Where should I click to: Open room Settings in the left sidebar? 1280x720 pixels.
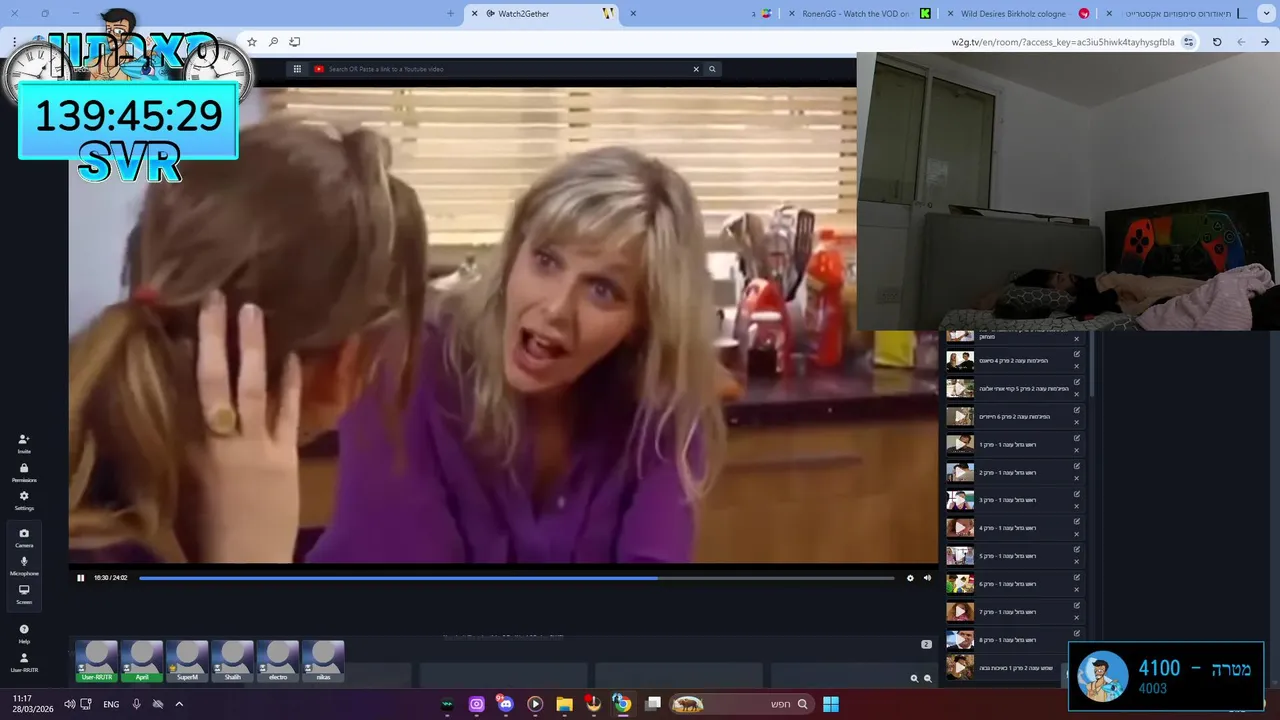click(24, 501)
